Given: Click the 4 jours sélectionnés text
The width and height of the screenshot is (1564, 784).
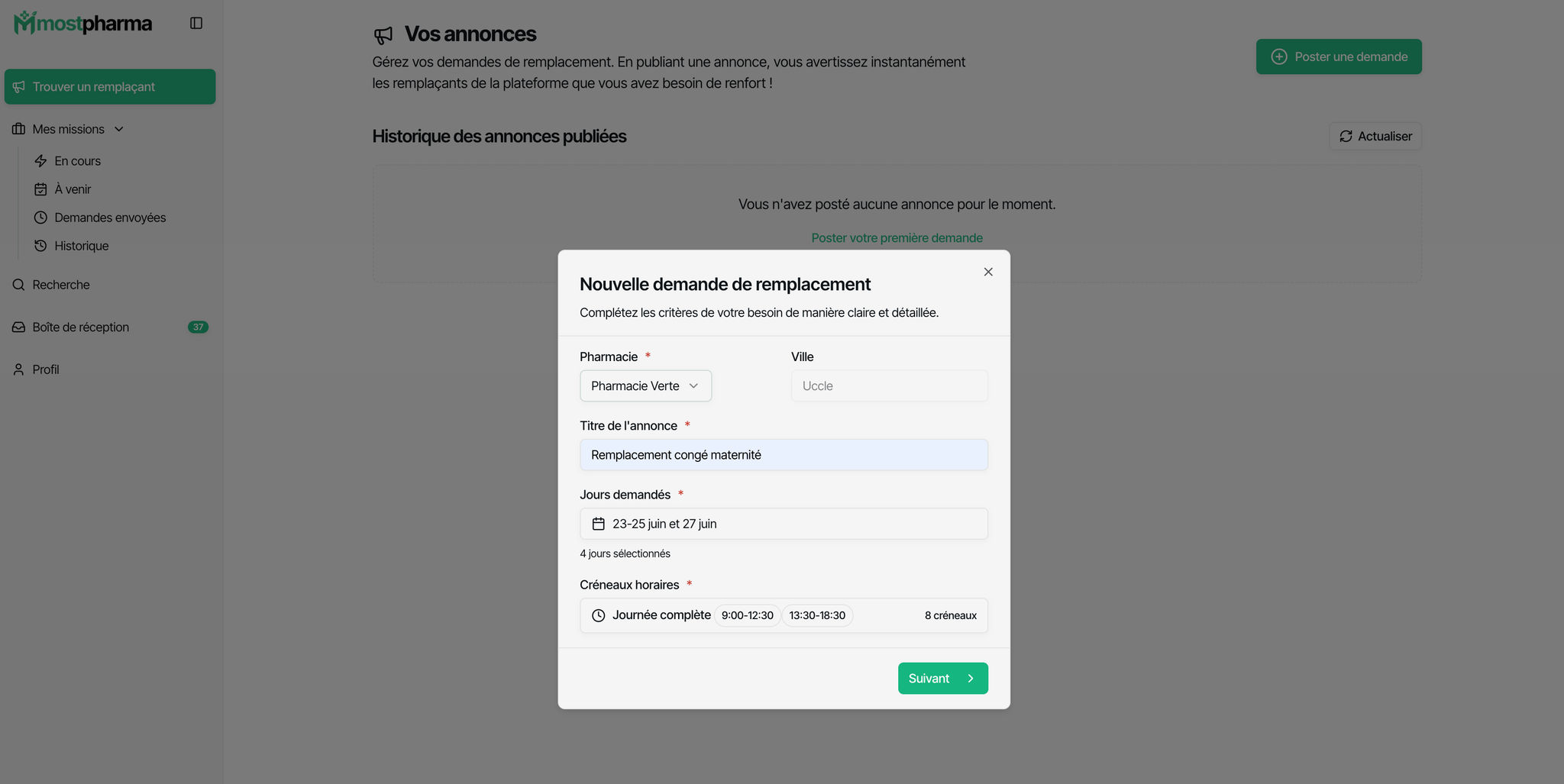Looking at the screenshot, I should tap(625, 553).
